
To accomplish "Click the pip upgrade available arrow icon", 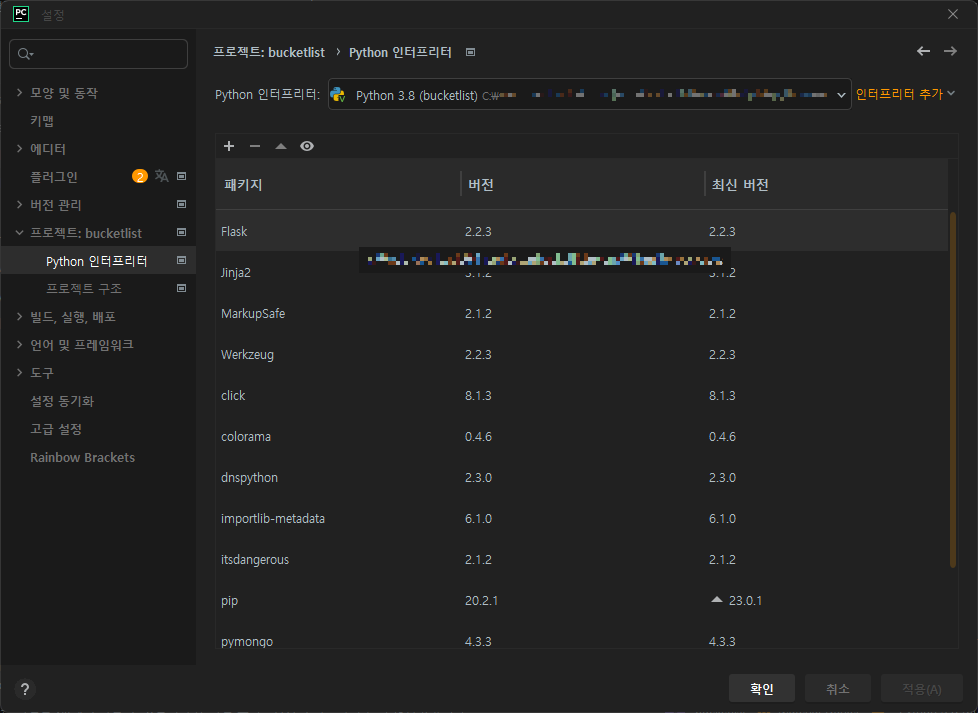I will click(717, 599).
